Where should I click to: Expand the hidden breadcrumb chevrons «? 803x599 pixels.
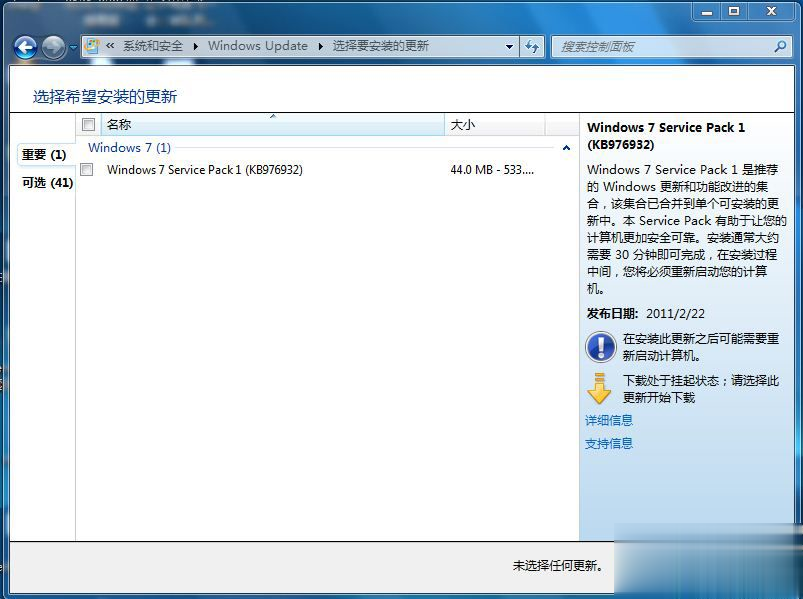pyautogui.click(x=110, y=46)
